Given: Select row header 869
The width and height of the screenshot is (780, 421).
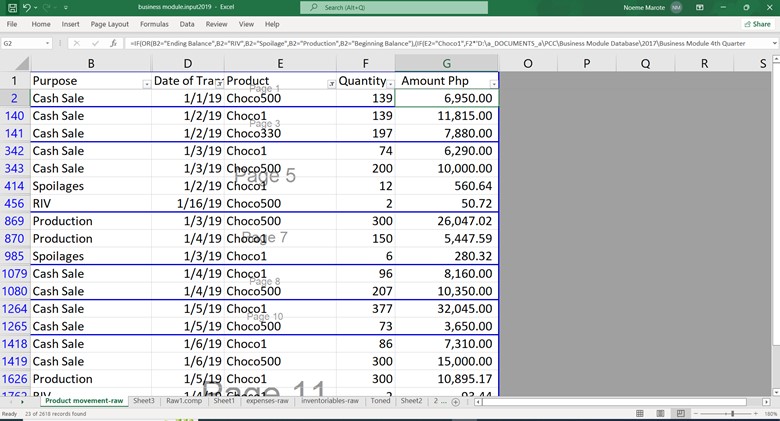Looking at the screenshot, I should coord(14,221).
